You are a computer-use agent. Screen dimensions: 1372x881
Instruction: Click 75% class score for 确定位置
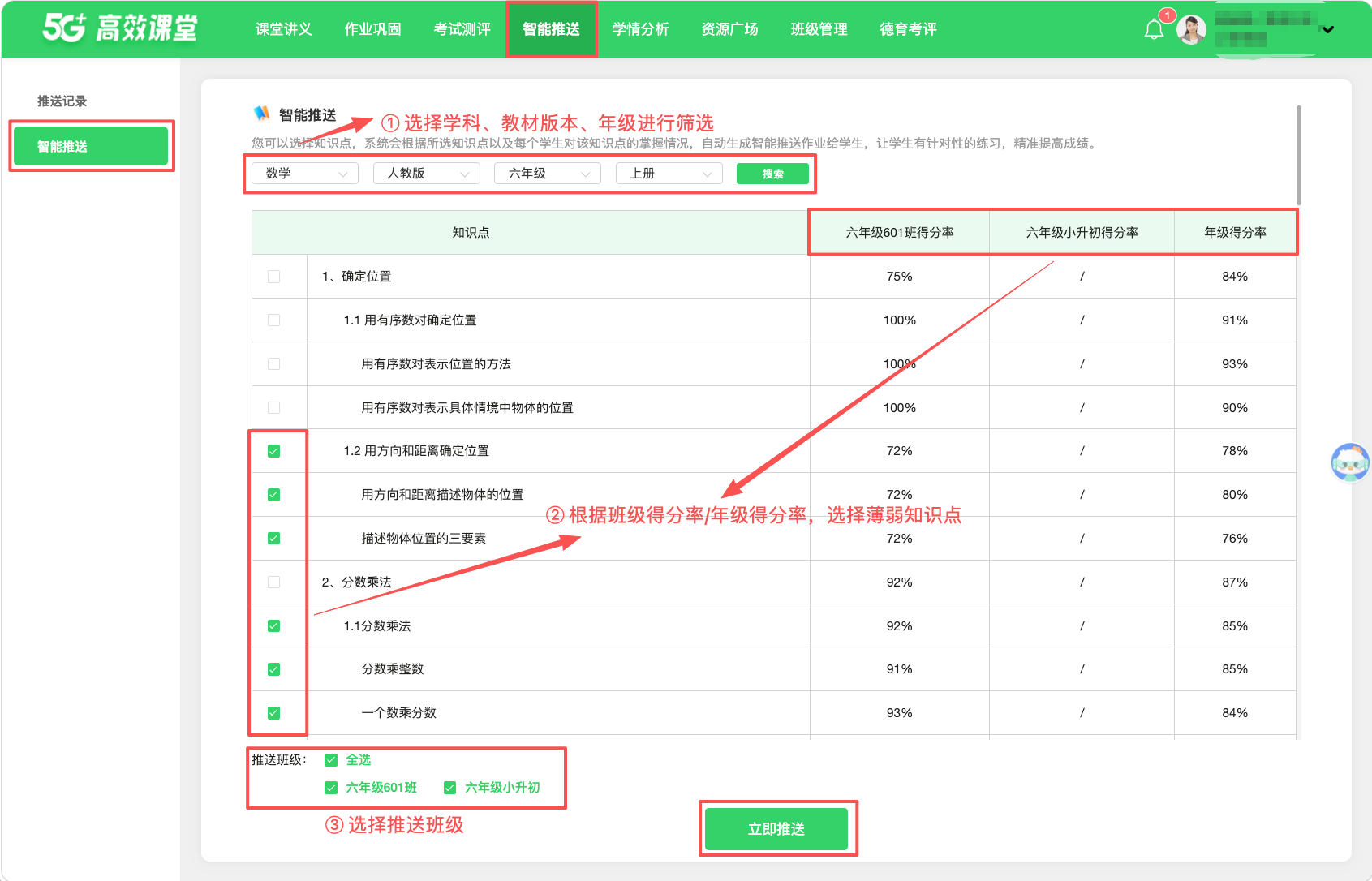pyautogui.click(x=899, y=277)
